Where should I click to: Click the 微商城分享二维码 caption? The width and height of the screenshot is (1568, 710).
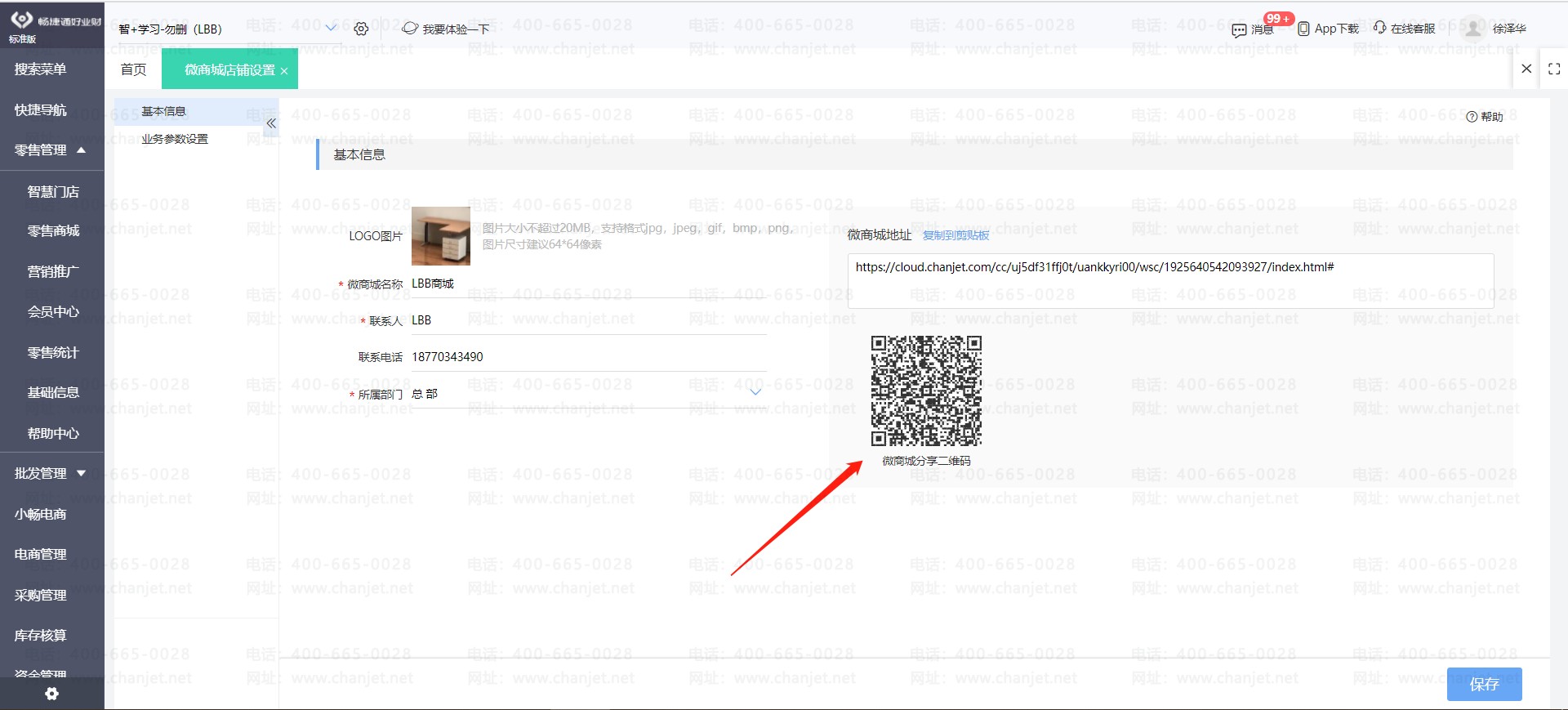926,461
